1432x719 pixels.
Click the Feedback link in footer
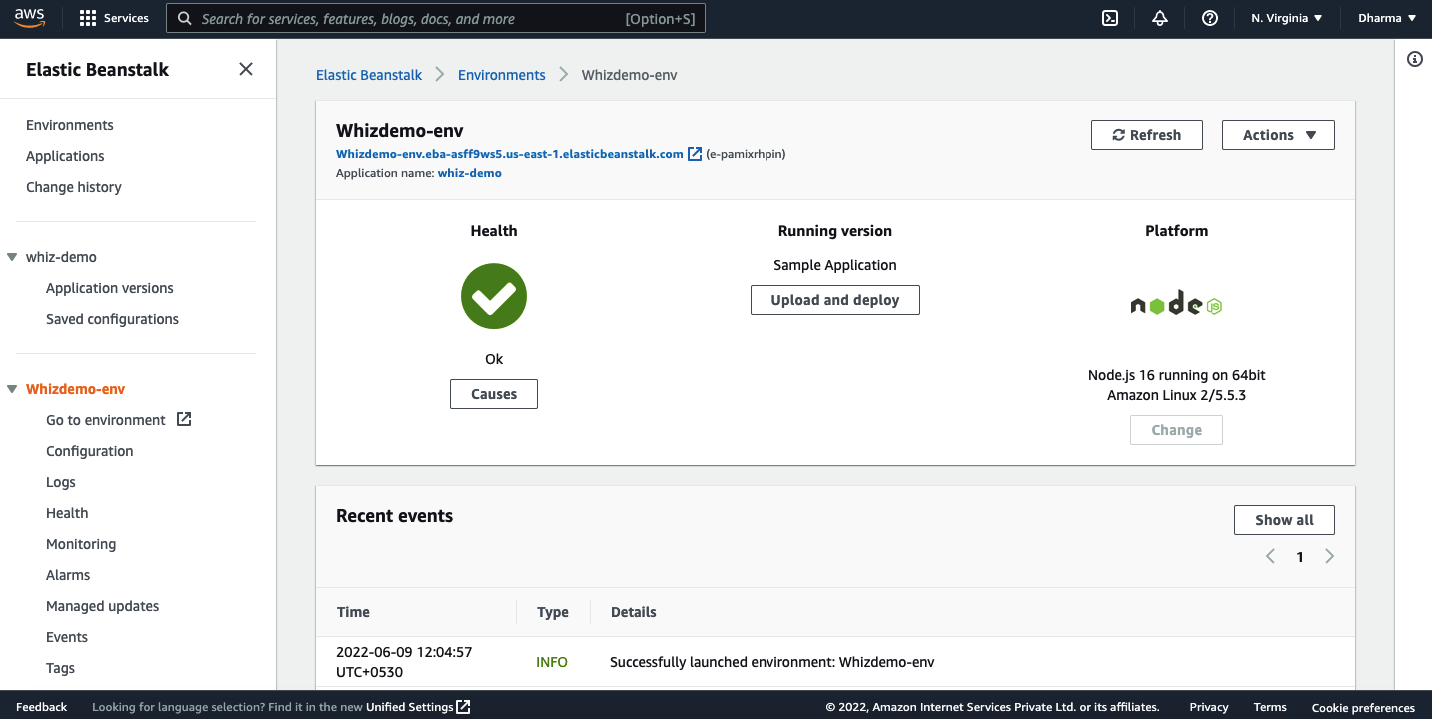[41, 707]
